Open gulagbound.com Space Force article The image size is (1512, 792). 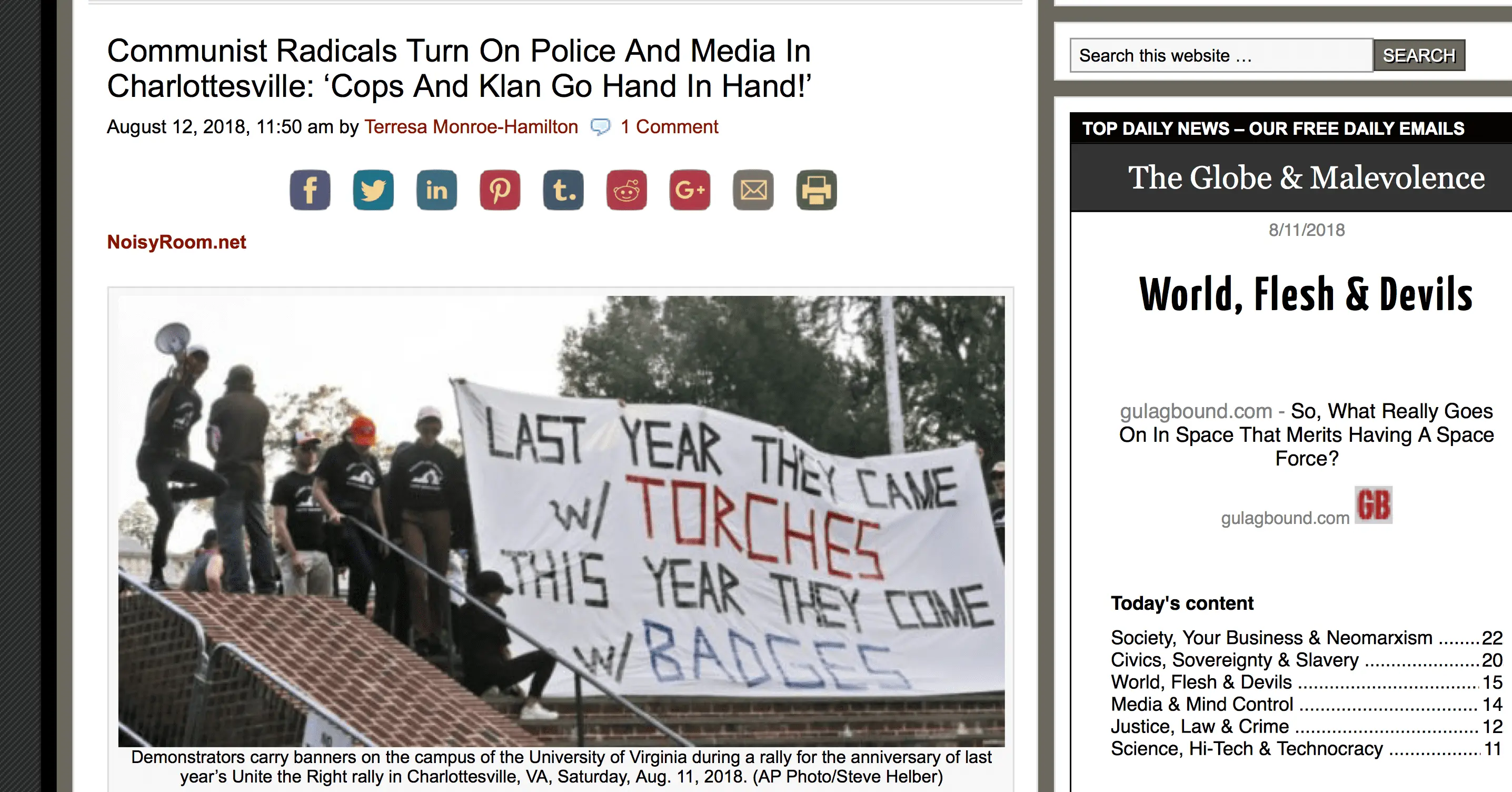point(1306,434)
